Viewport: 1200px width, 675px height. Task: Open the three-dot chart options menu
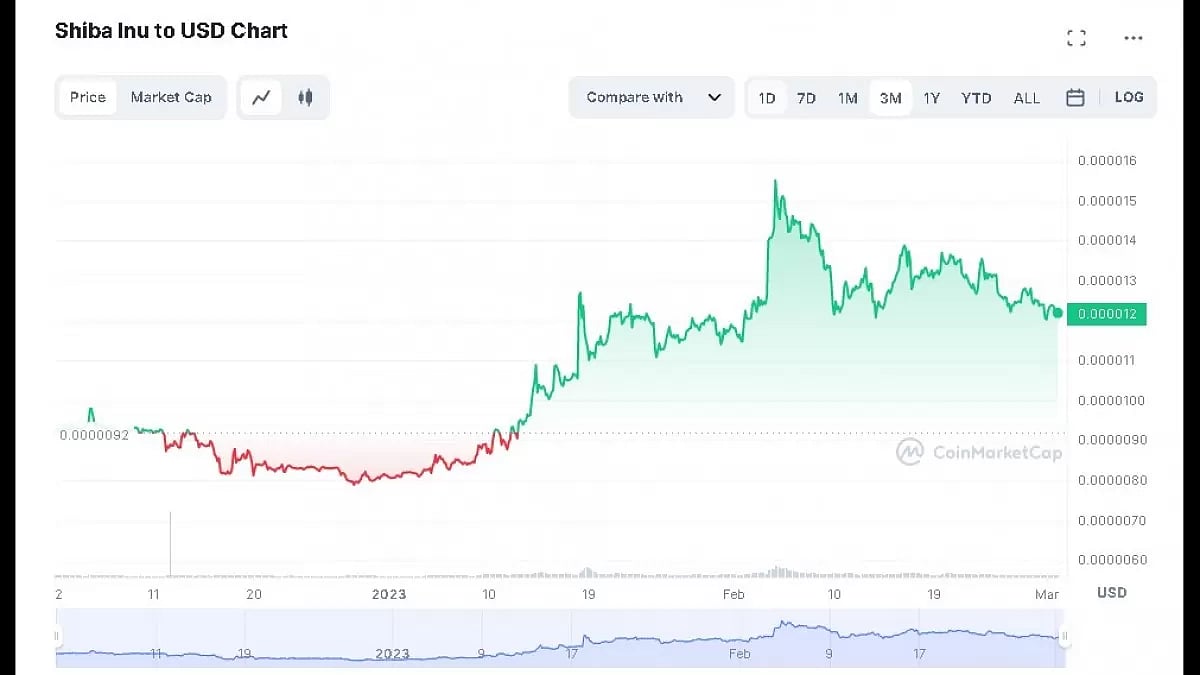point(1133,37)
